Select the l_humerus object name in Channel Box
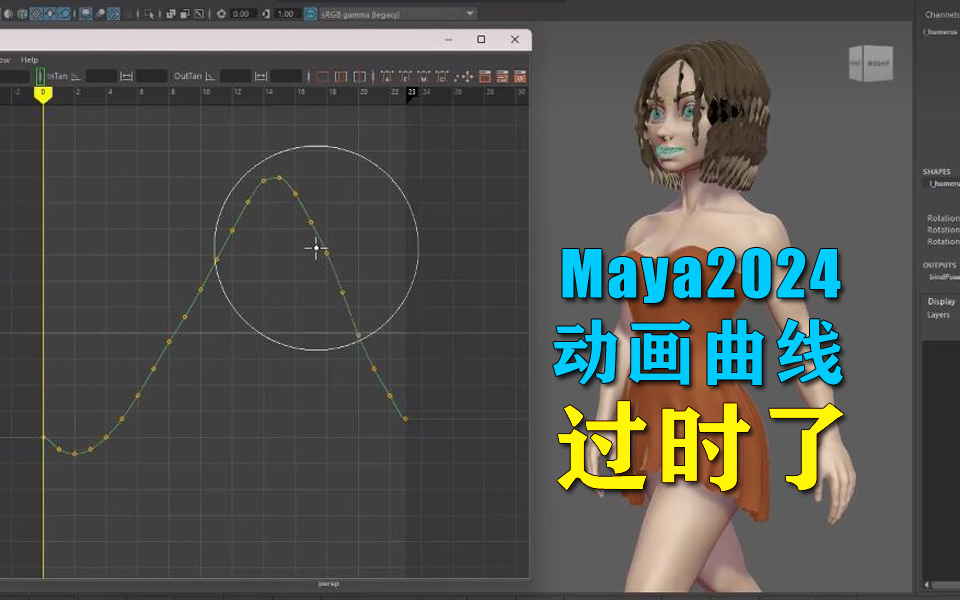The width and height of the screenshot is (960, 600). (x=942, y=32)
